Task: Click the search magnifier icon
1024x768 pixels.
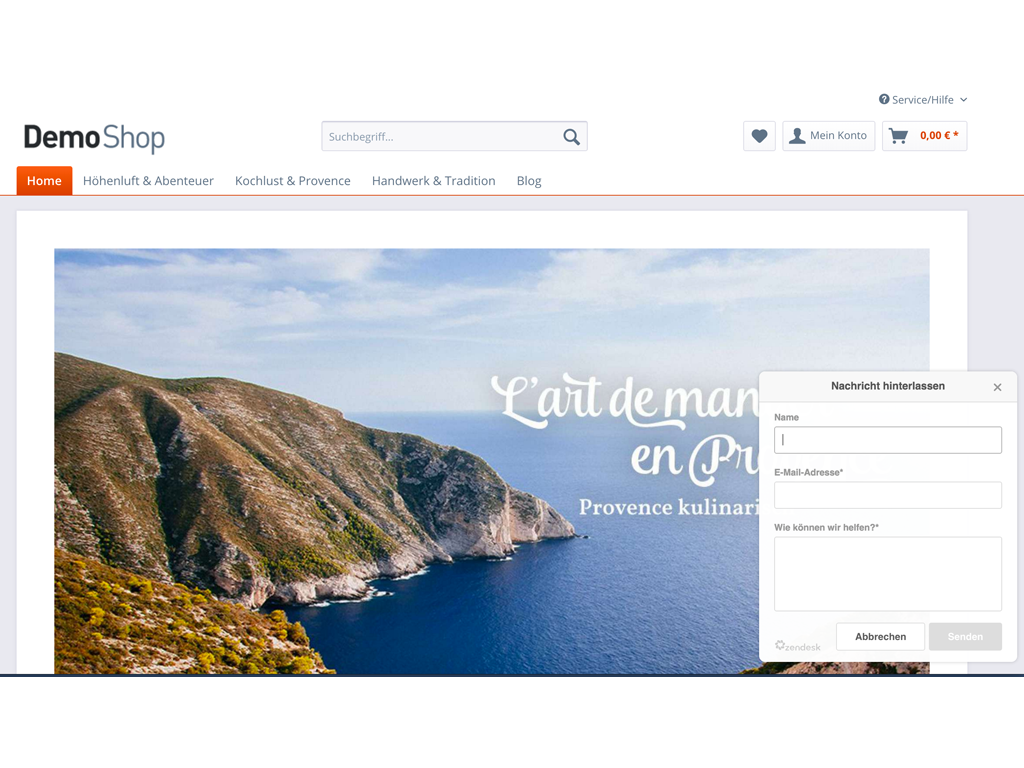Action: coord(571,137)
